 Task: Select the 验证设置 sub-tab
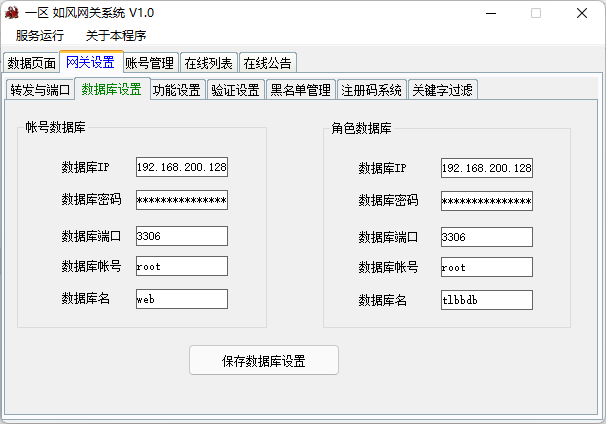235,90
